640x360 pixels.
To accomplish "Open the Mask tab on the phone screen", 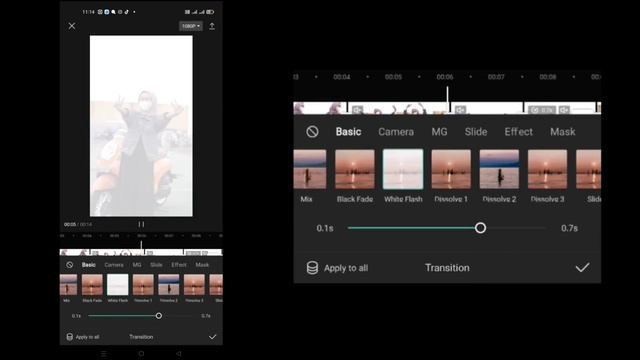I will (x=202, y=265).
